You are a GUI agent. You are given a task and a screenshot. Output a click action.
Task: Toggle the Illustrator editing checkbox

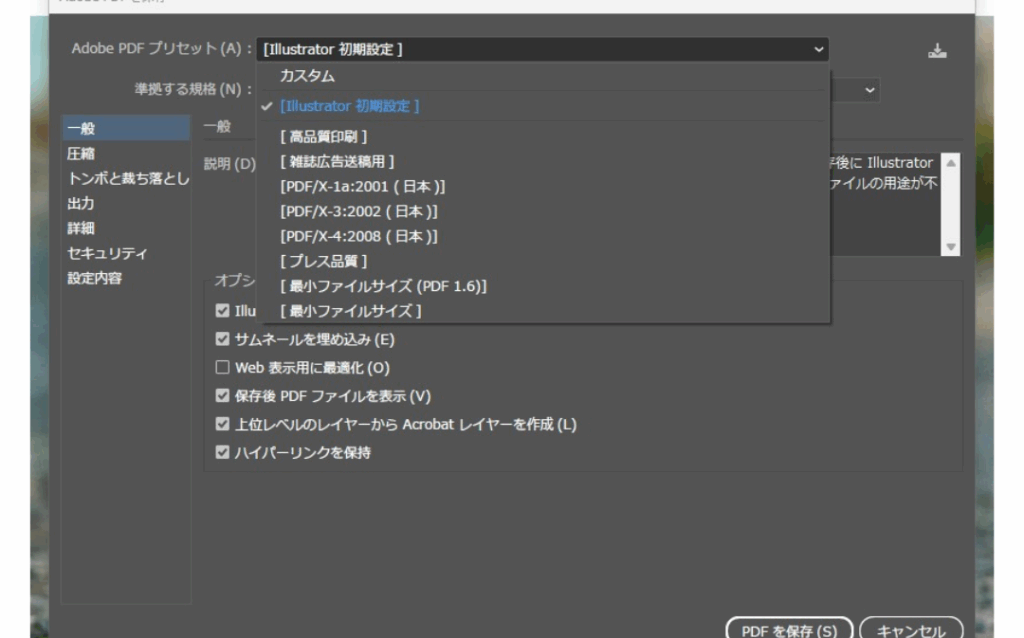[222, 310]
